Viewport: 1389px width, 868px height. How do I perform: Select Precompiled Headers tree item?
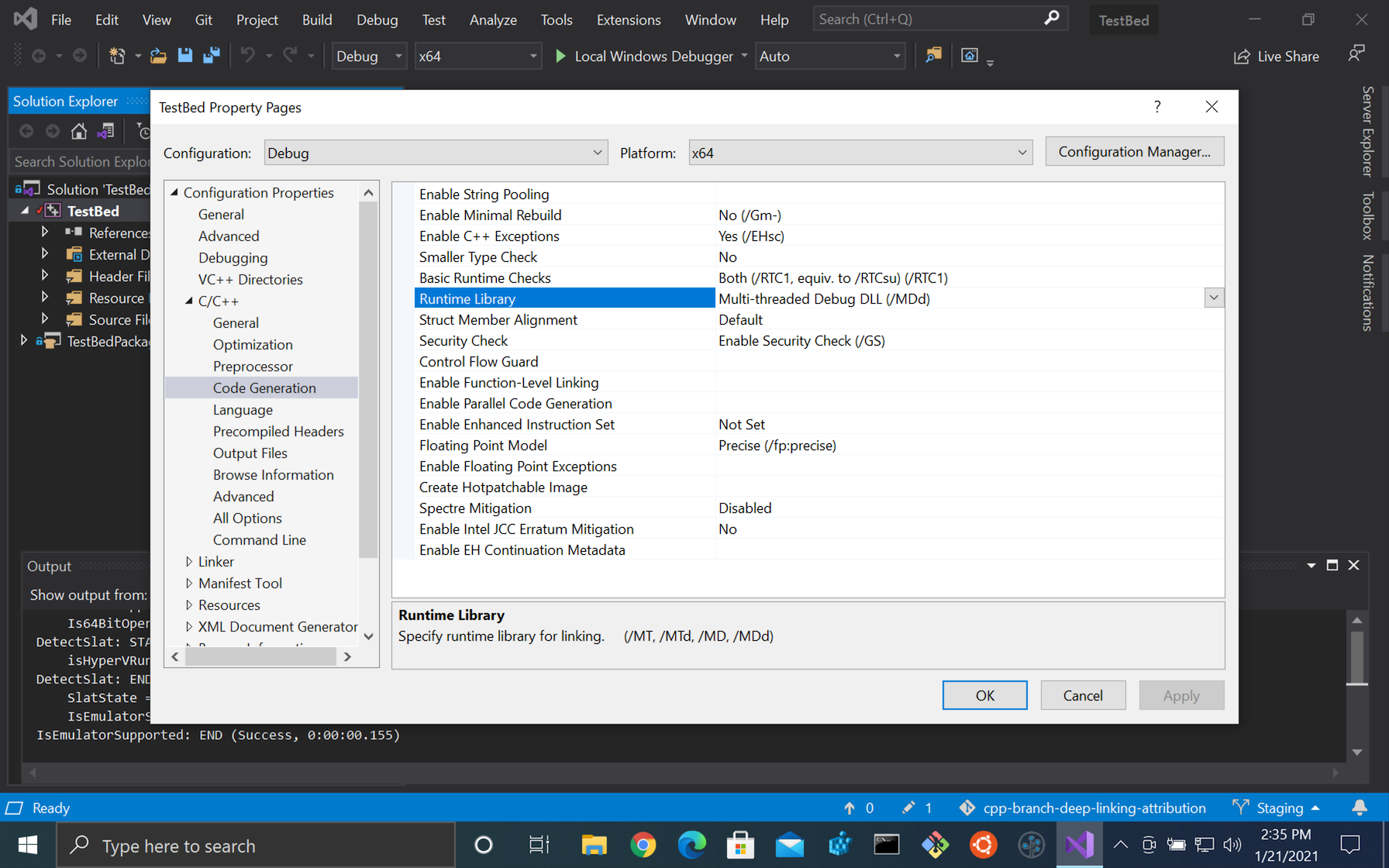278,431
